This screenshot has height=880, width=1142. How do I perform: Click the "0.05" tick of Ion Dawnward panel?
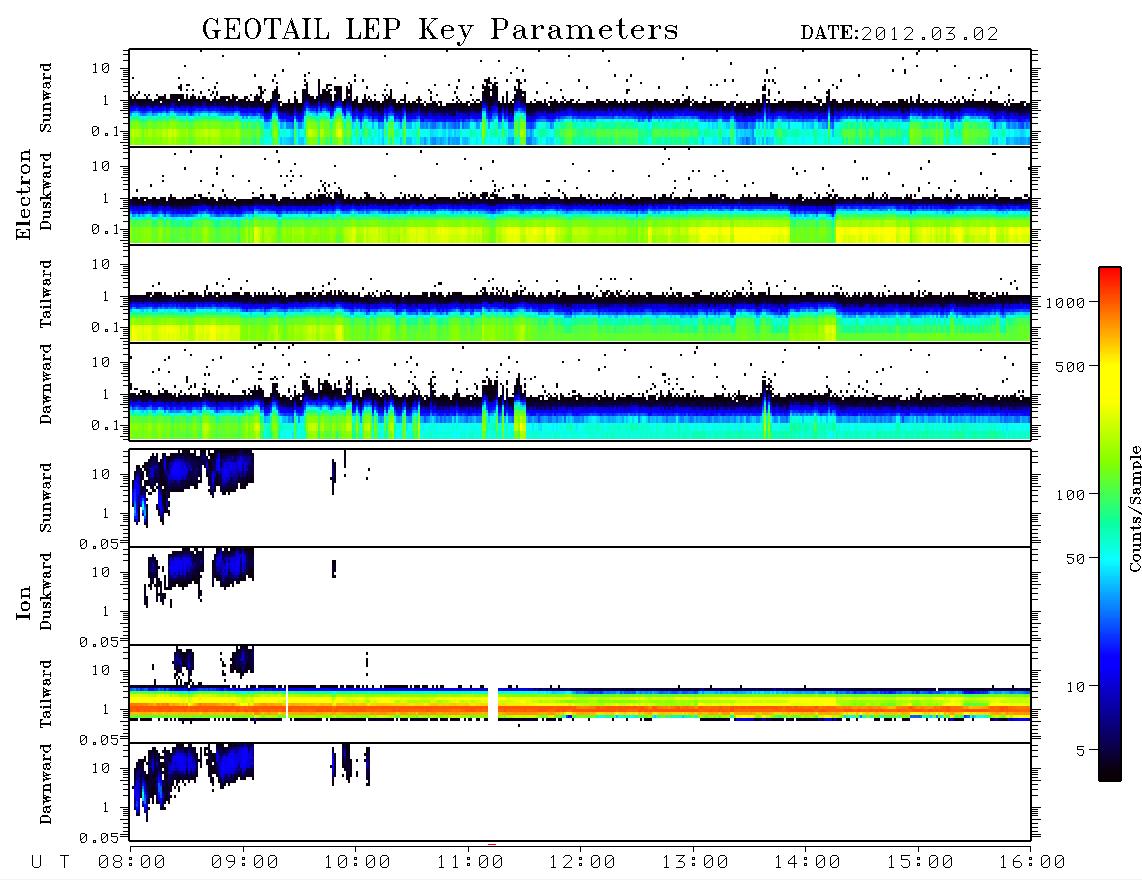[99, 838]
